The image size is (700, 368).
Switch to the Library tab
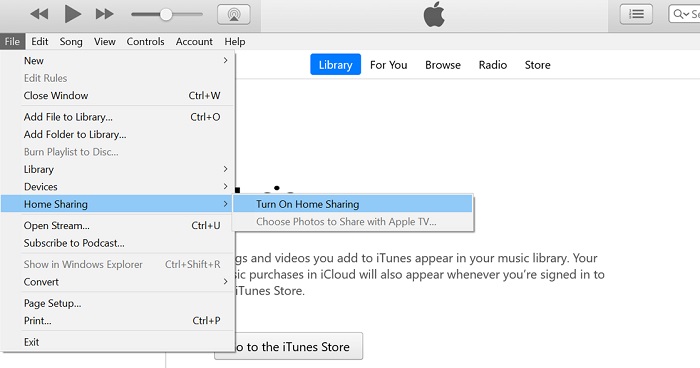(335, 65)
